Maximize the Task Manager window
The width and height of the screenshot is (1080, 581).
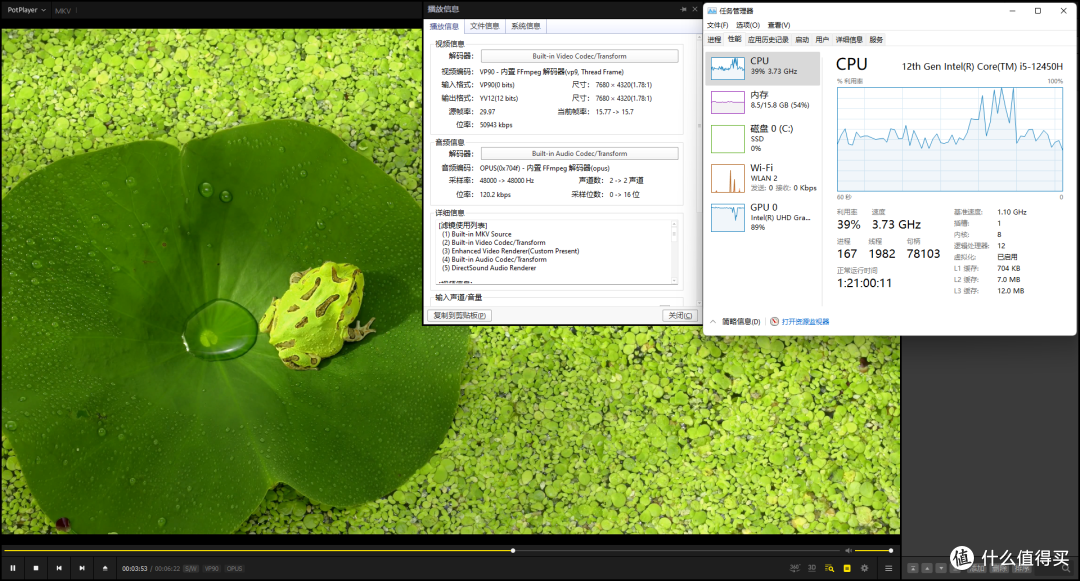coord(1038,10)
